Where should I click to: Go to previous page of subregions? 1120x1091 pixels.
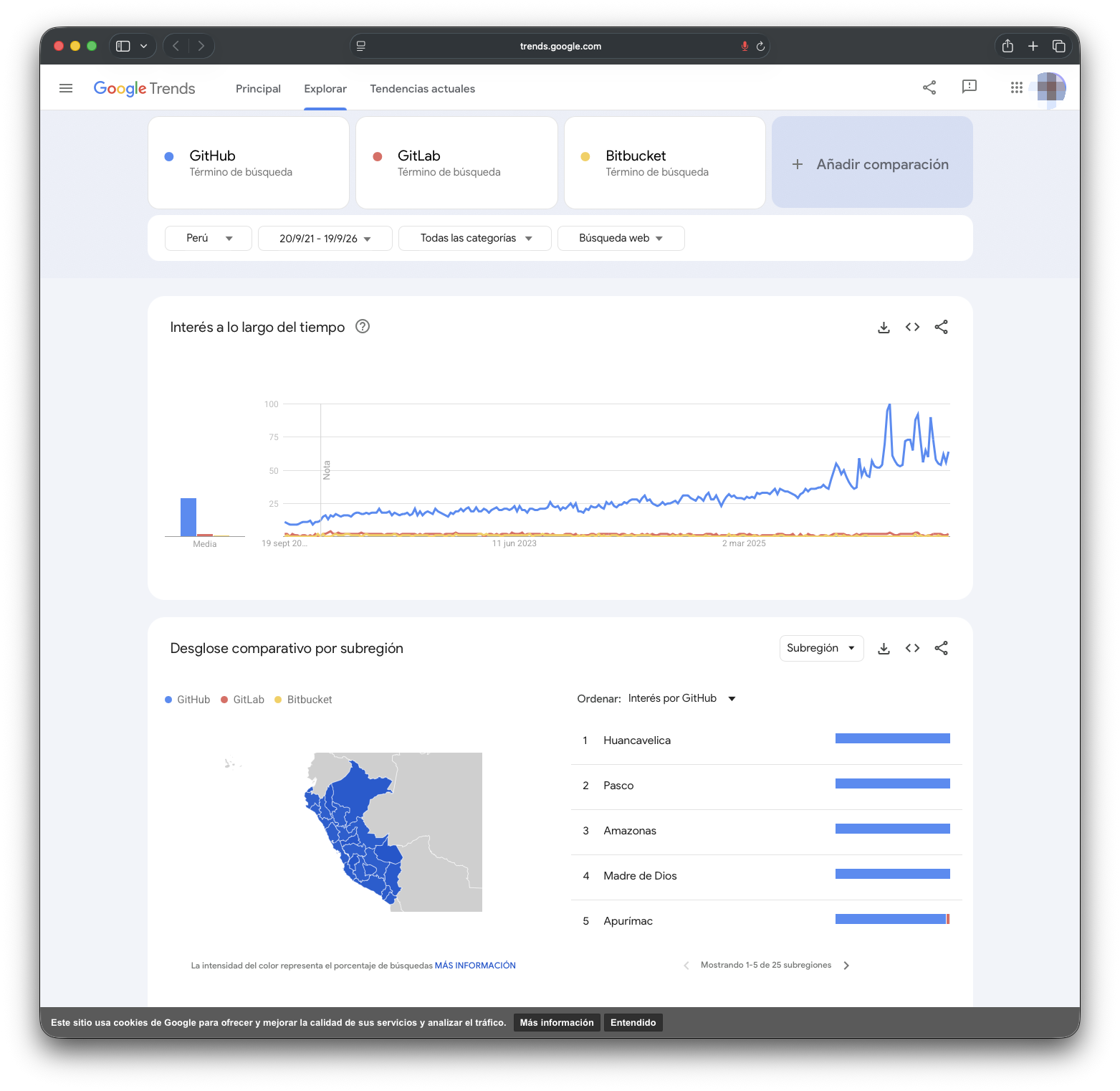click(686, 966)
